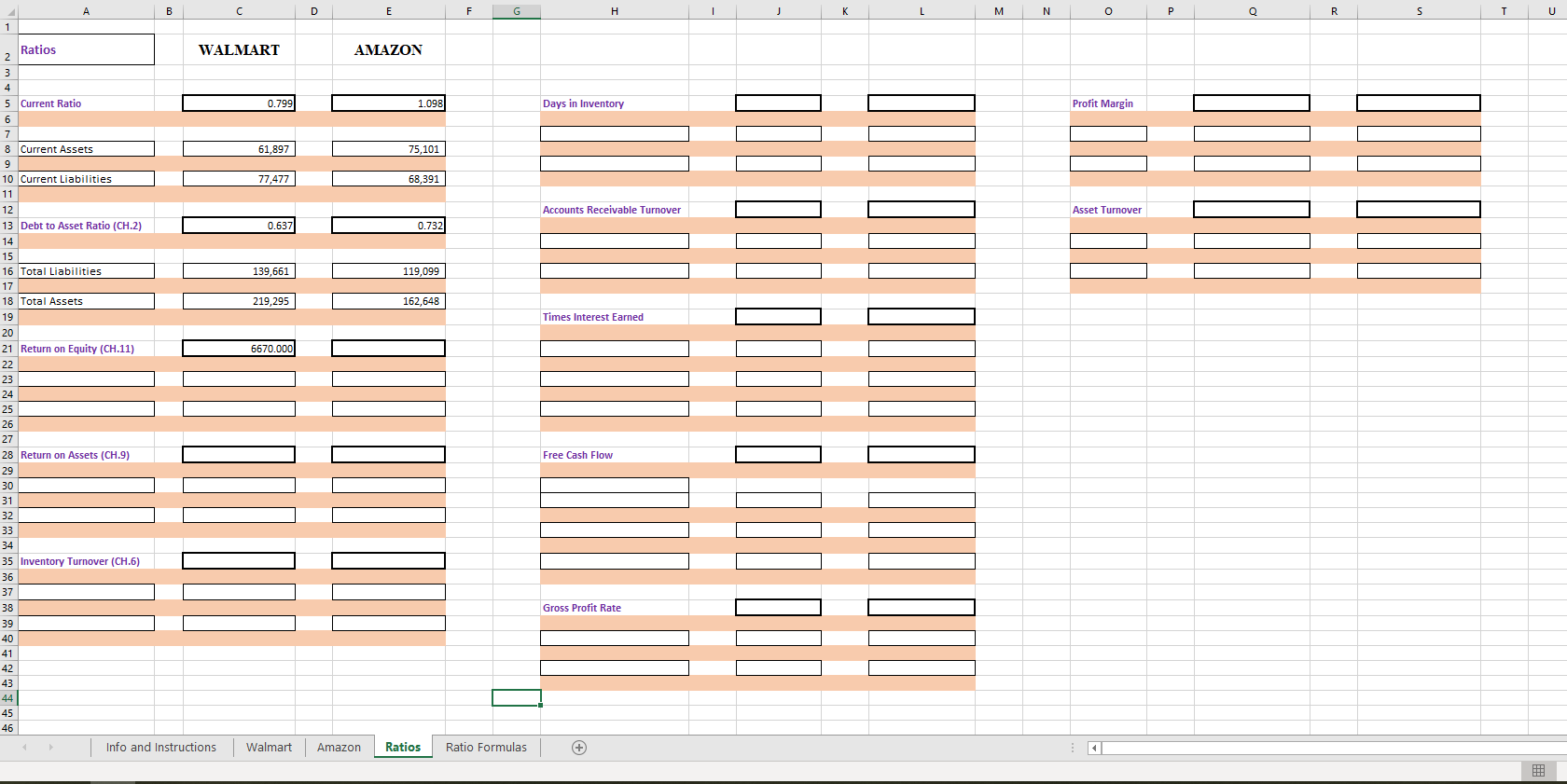
Task: Select total liabilities 139,661
Action: 239,271
